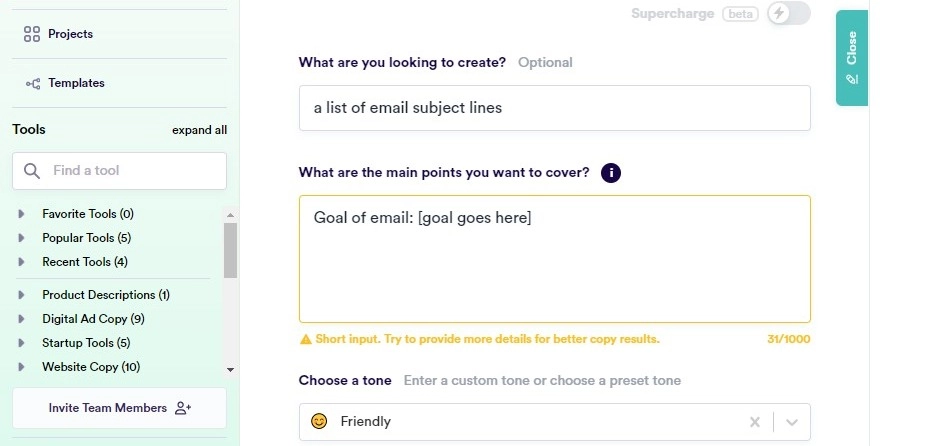Clear the Friendly tone with X
Image resolution: width=935 pixels, height=446 pixels.
tap(755, 422)
